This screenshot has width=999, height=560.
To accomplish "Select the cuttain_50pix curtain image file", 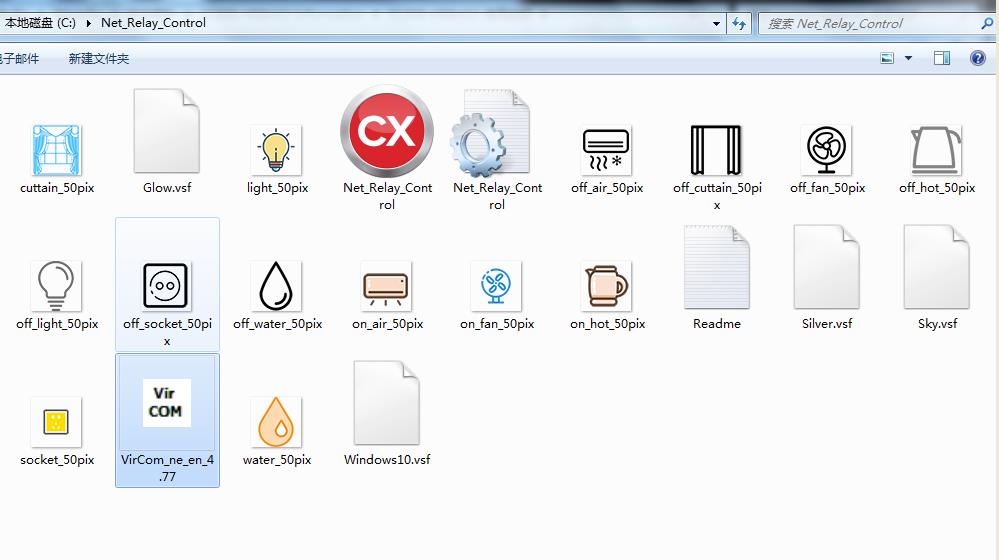I will [57, 151].
